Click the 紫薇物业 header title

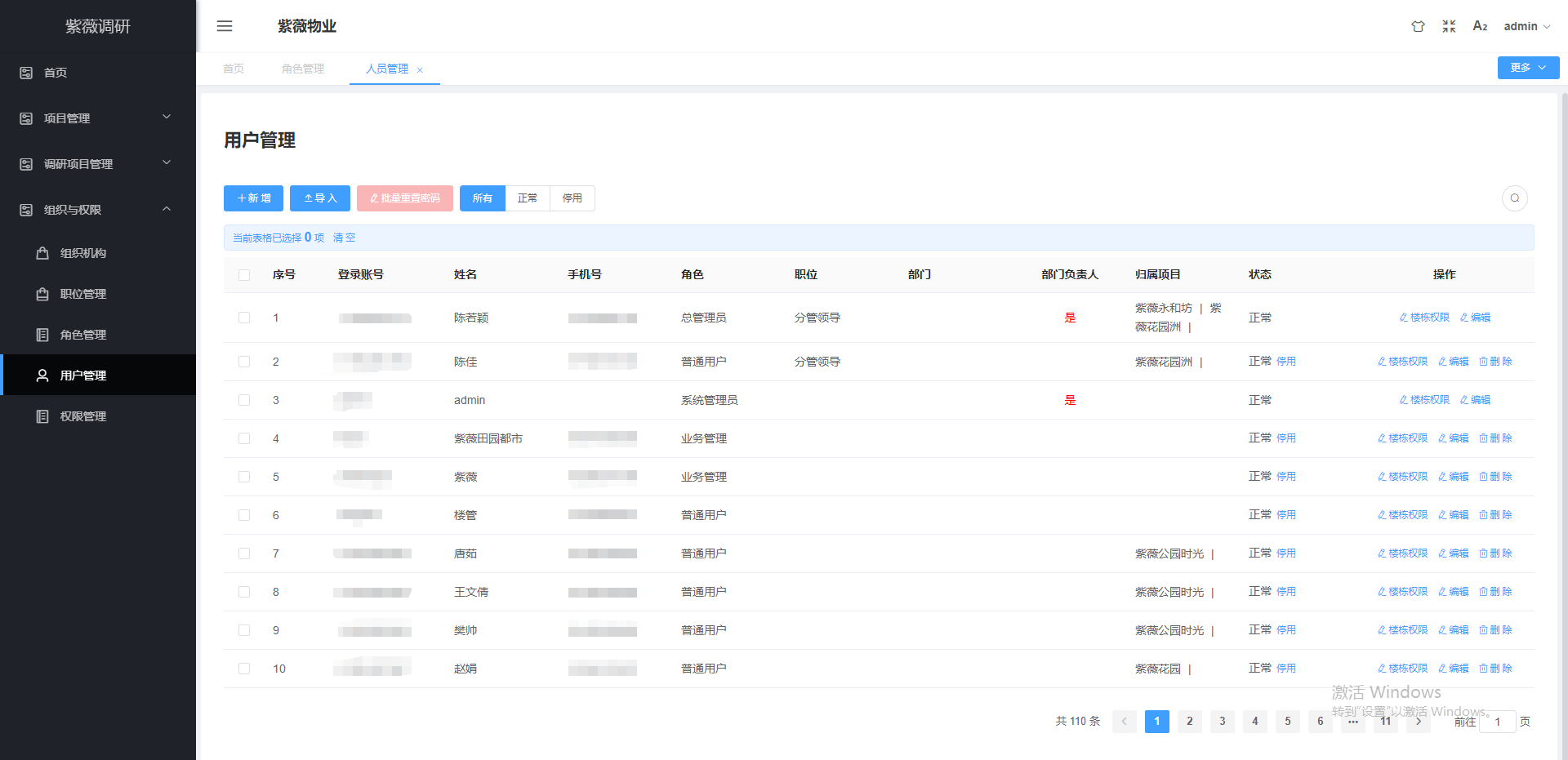click(x=307, y=26)
